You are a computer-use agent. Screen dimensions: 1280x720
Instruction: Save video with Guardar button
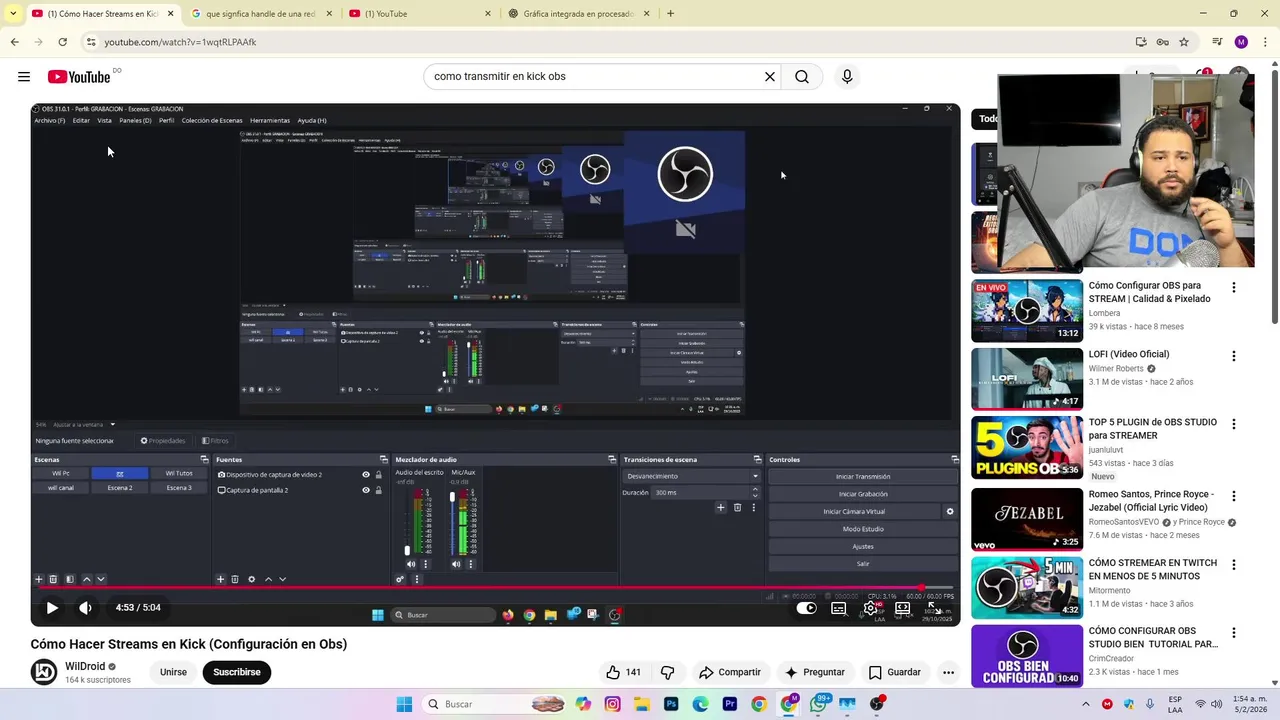coord(895,672)
